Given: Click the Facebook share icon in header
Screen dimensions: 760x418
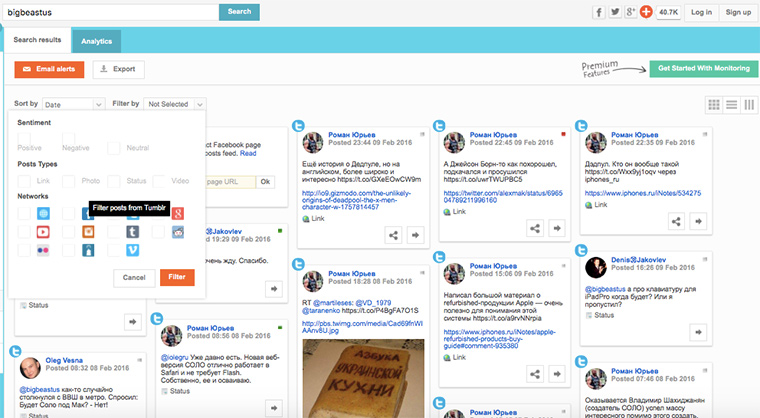Looking at the screenshot, I should (x=599, y=12).
